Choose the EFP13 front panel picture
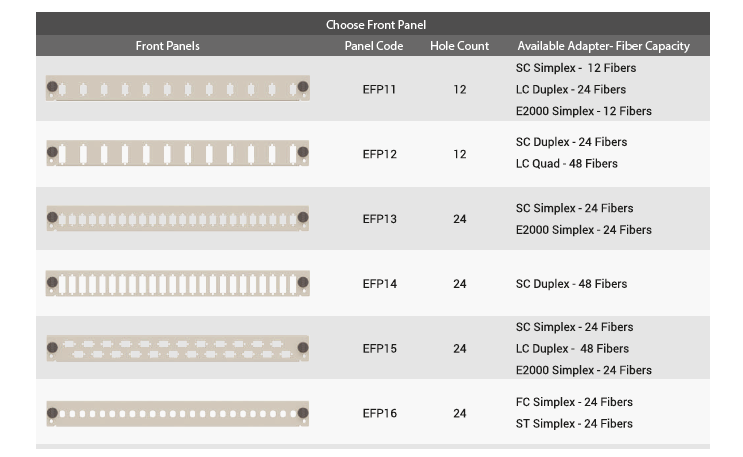The image size is (743, 457). (x=177, y=218)
